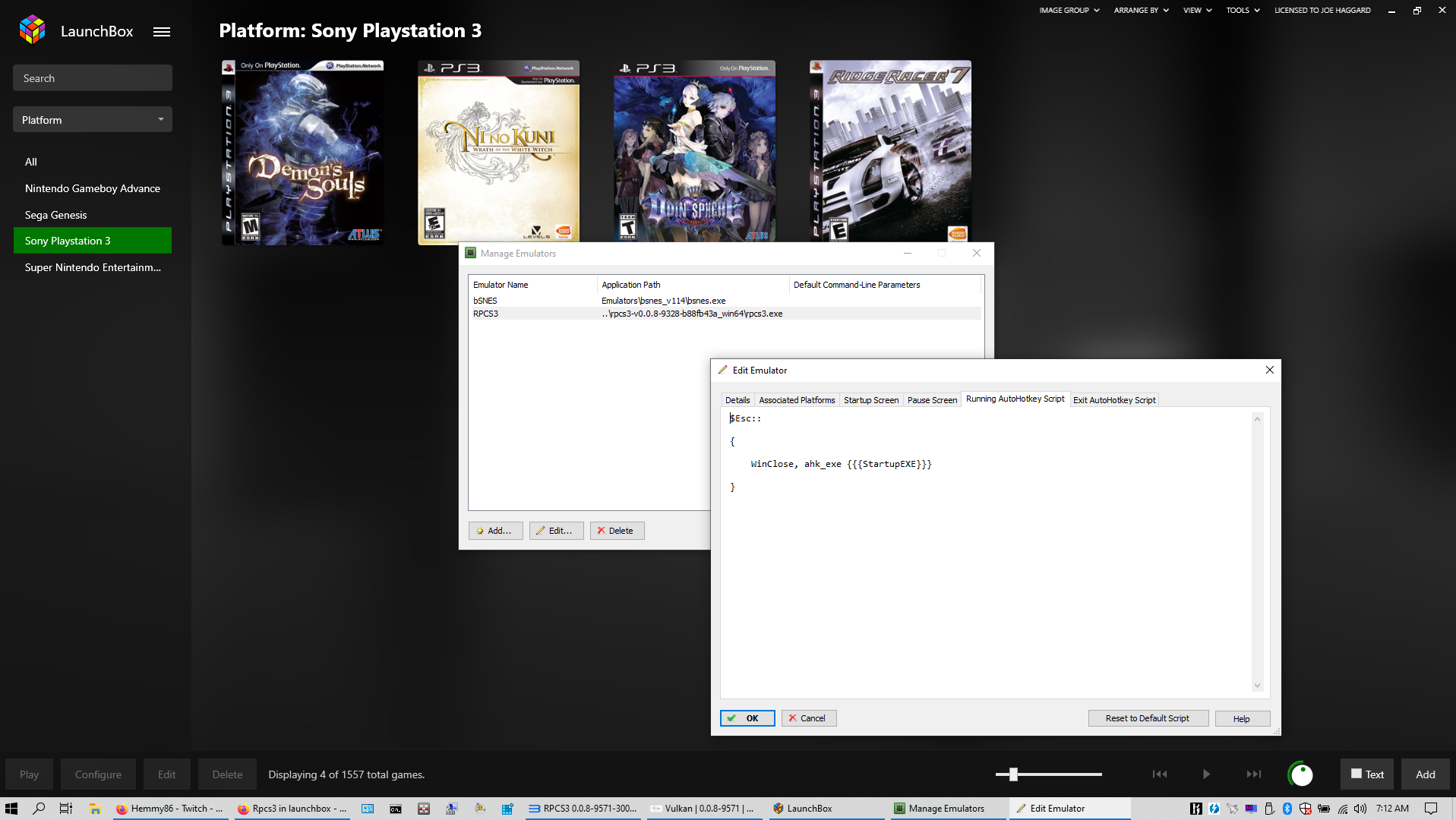Click the Bluetooth tray icon

pyautogui.click(x=1287, y=809)
